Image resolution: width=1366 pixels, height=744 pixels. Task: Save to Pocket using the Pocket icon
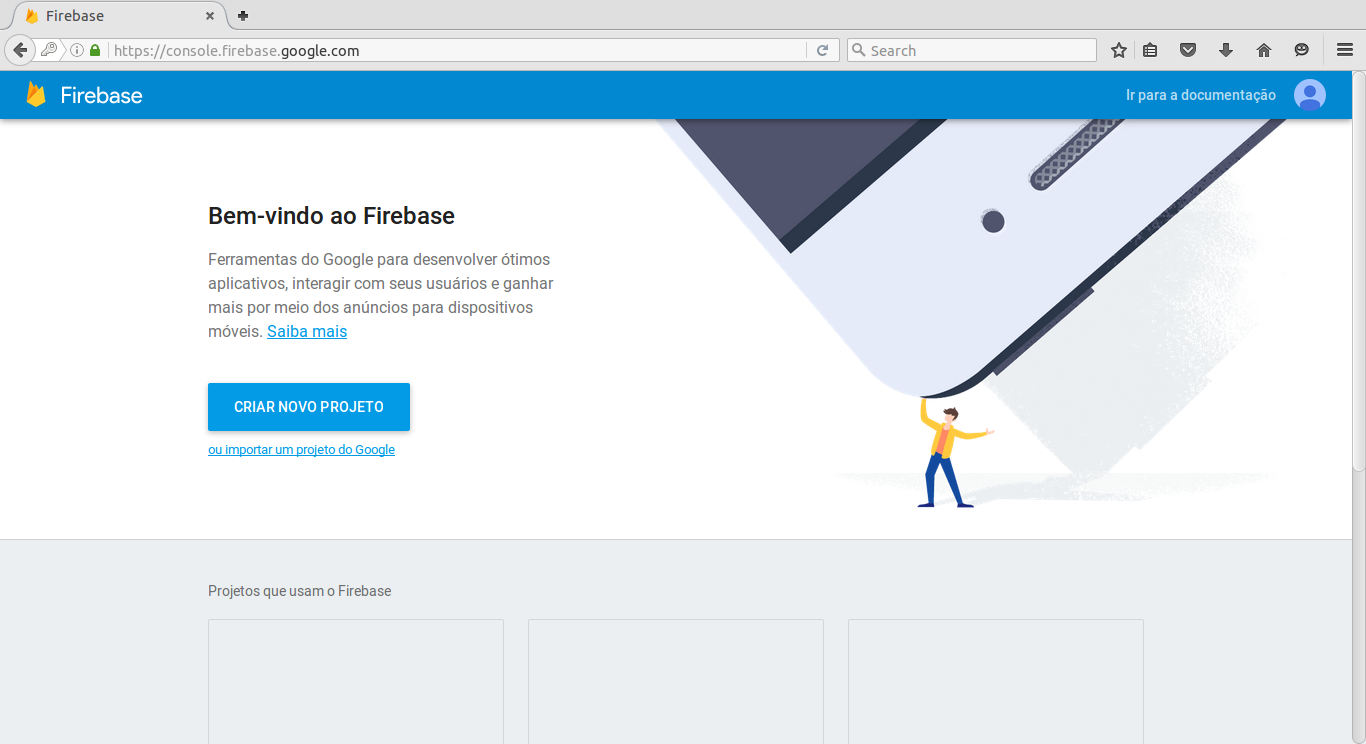1188,50
